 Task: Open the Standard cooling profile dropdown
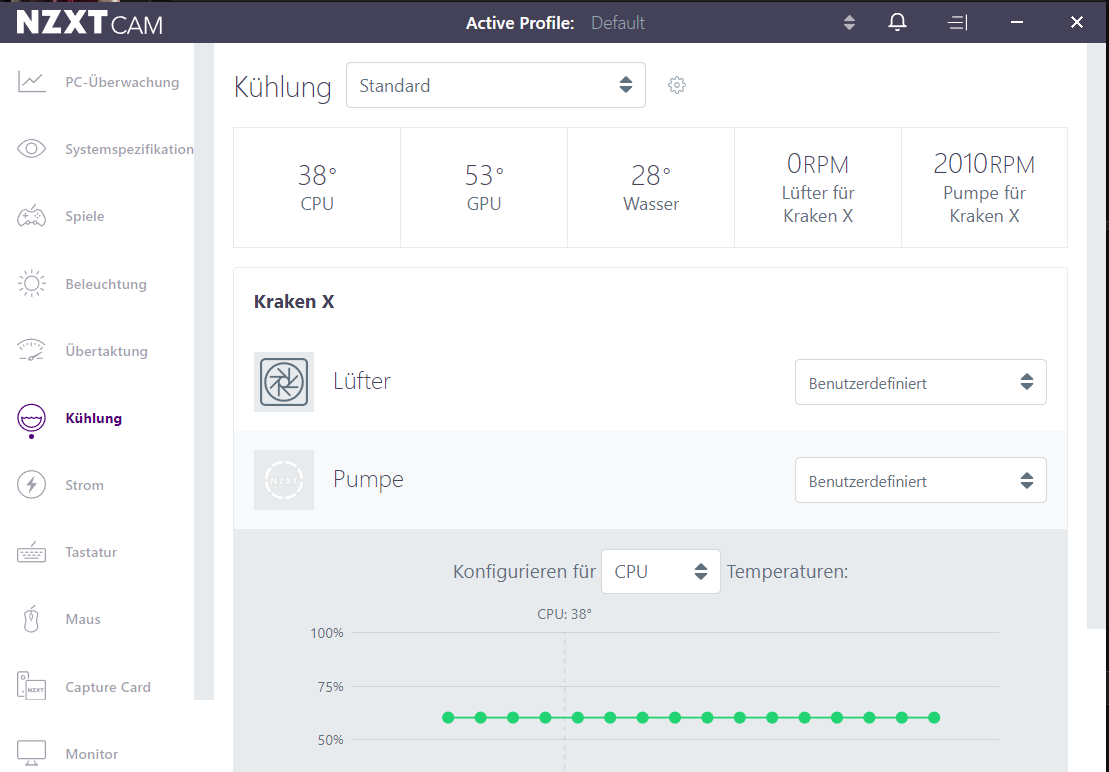[x=496, y=86]
